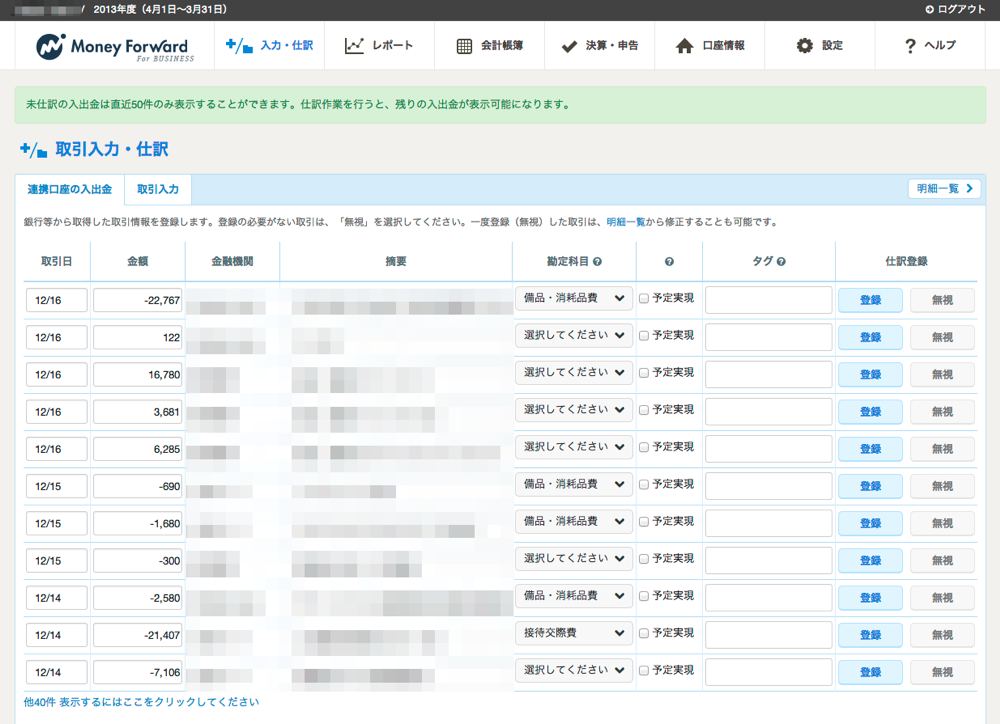Expand 勘定科目 dropdown for the 3,681 row
This screenshot has width=1000, height=724.
tap(574, 410)
